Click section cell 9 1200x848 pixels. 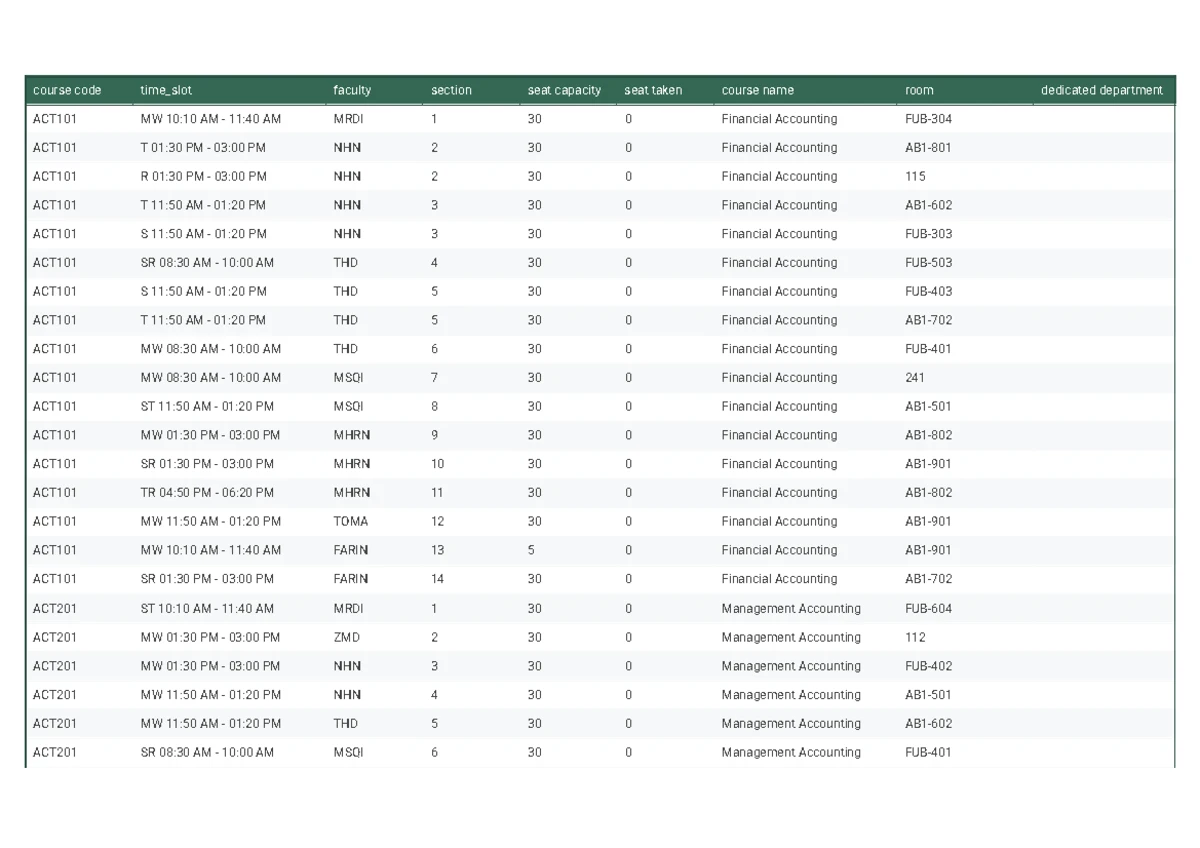point(434,436)
